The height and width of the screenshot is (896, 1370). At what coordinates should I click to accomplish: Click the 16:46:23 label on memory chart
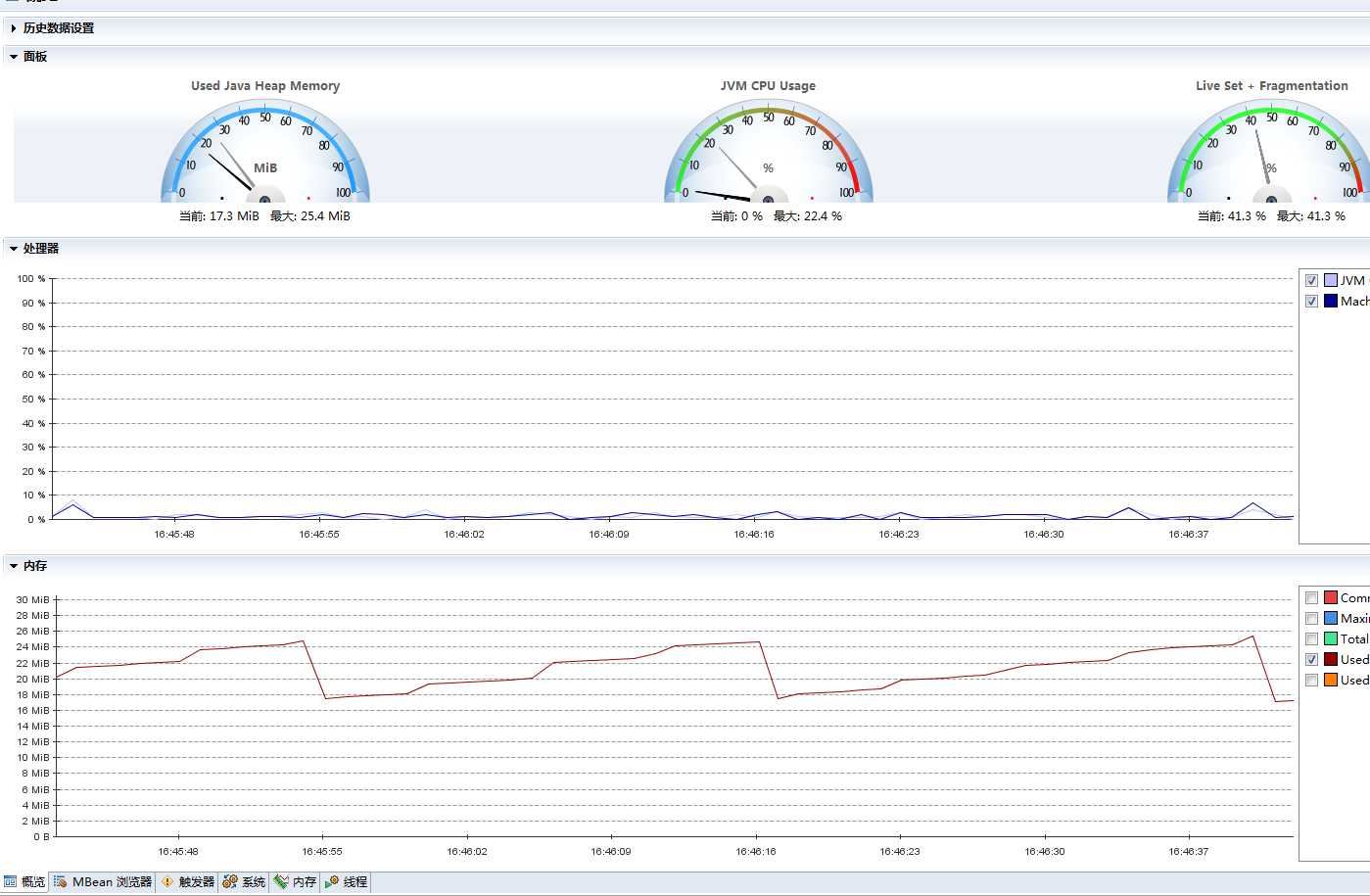900,852
